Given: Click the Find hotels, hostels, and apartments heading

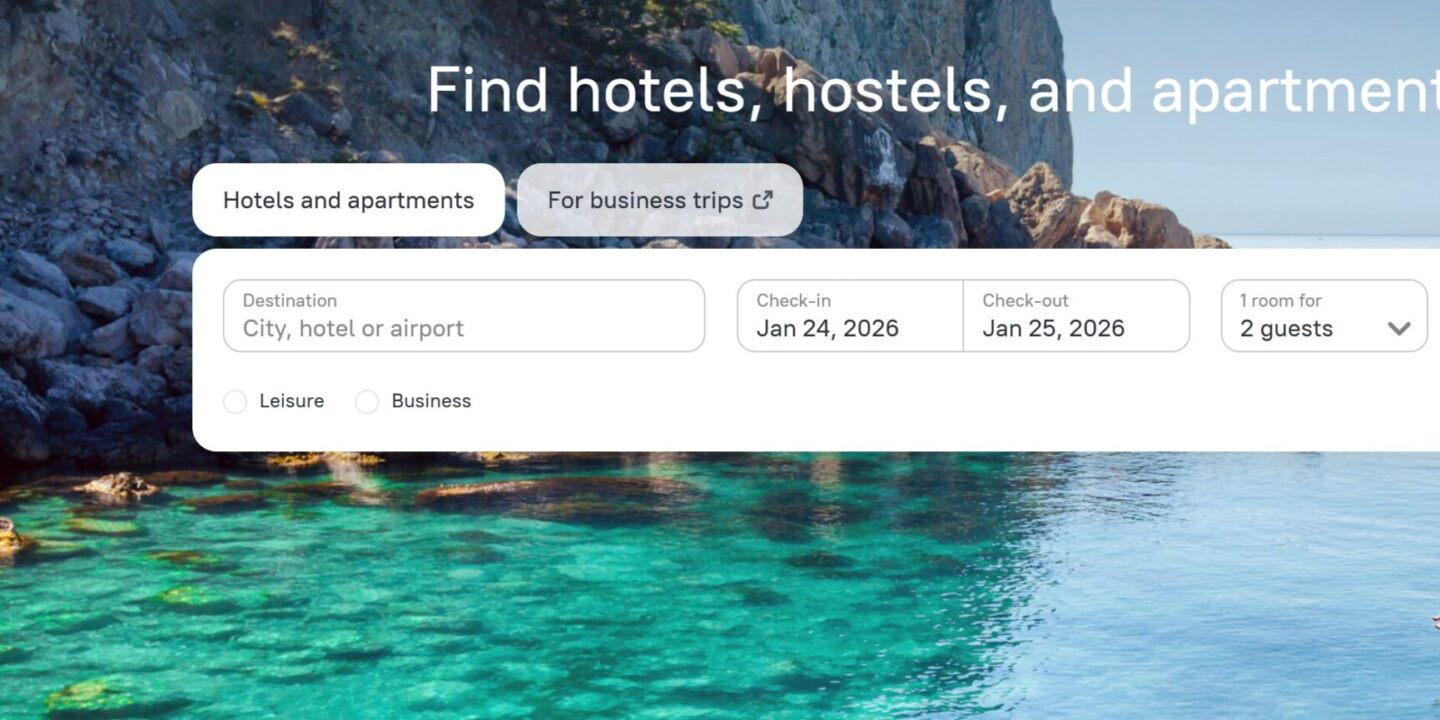Looking at the screenshot, I should [x=933, y=90].
